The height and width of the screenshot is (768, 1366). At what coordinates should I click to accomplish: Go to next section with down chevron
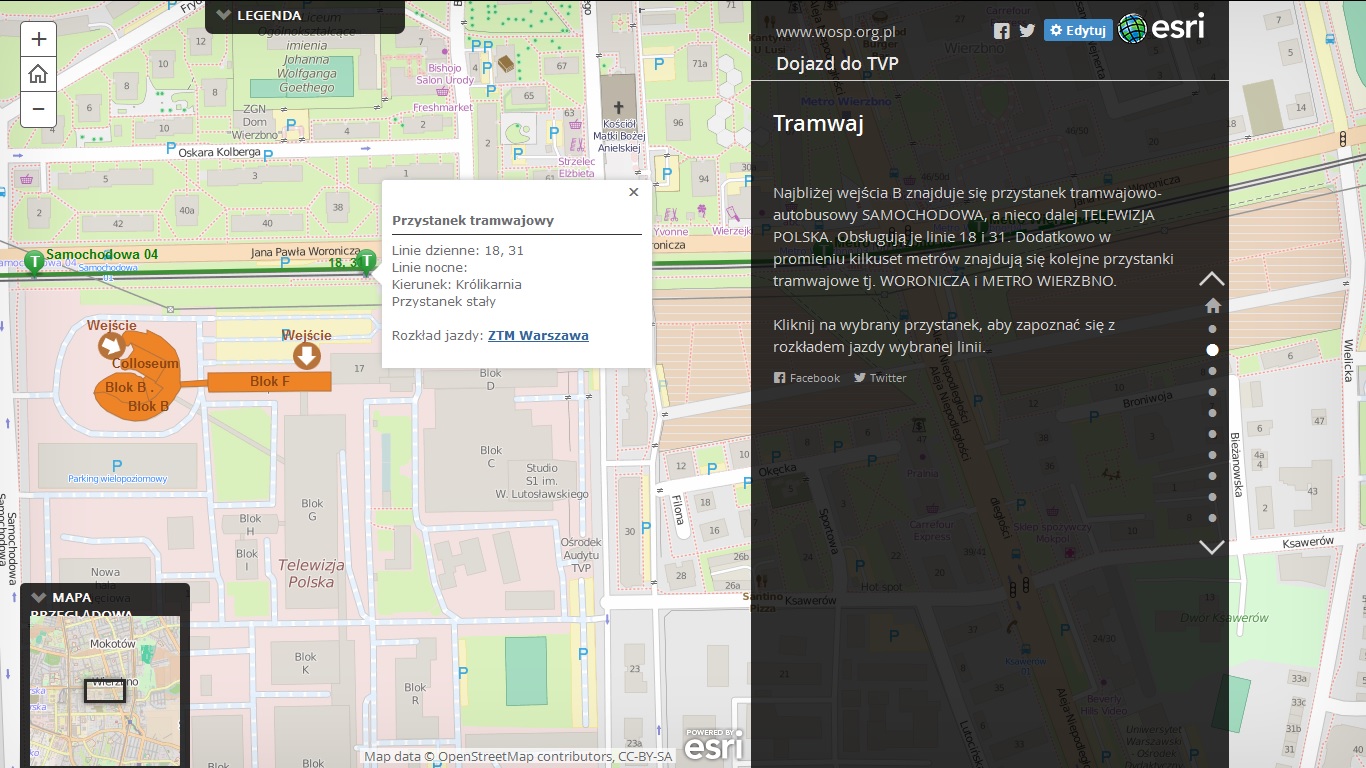click(x=1212, y=547)
